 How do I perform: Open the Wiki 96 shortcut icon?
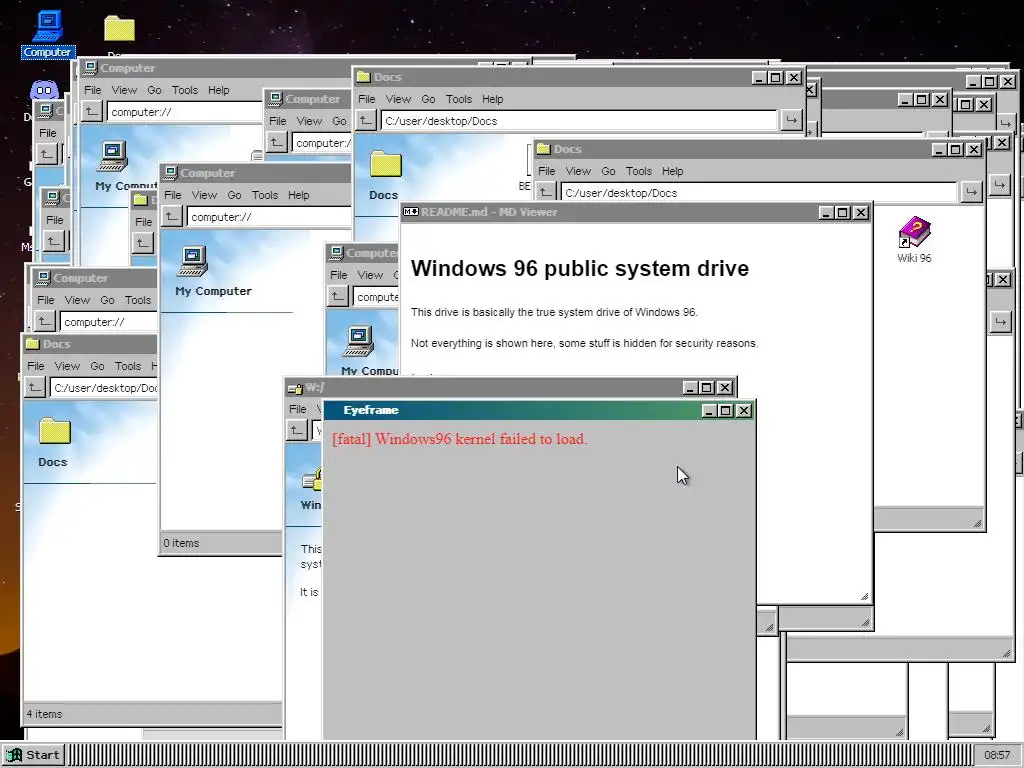click(914, 240)
